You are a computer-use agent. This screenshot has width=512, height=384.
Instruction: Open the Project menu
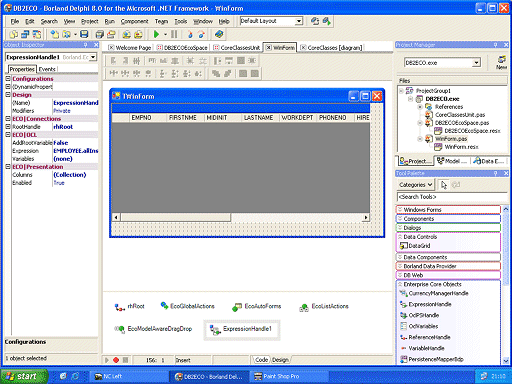point(90,21)
